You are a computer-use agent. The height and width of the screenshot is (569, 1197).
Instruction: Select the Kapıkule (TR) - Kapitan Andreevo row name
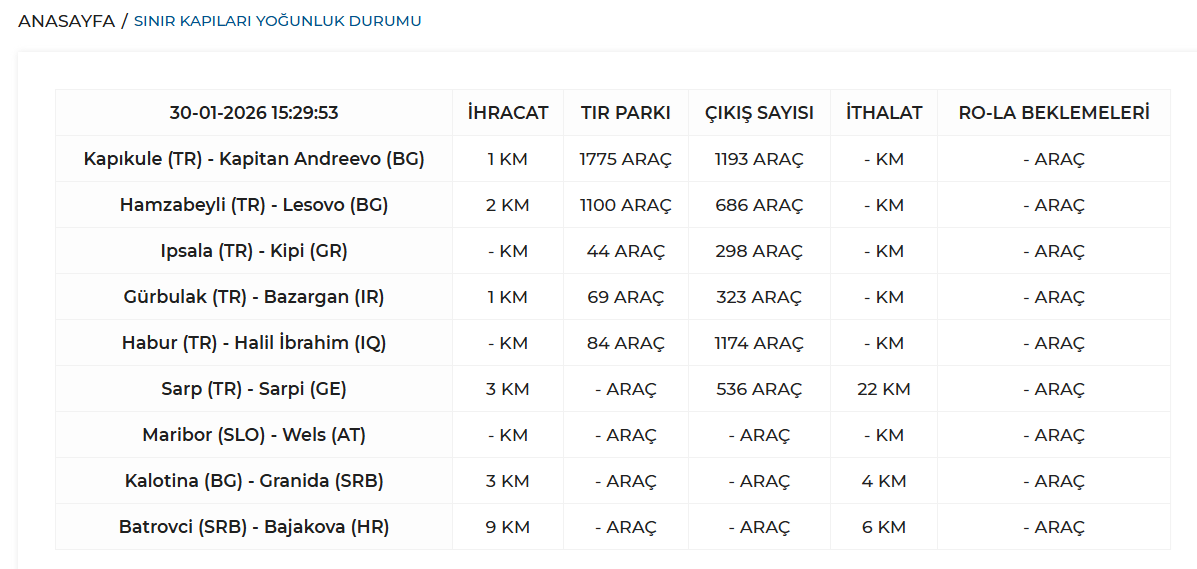[254, 159]
